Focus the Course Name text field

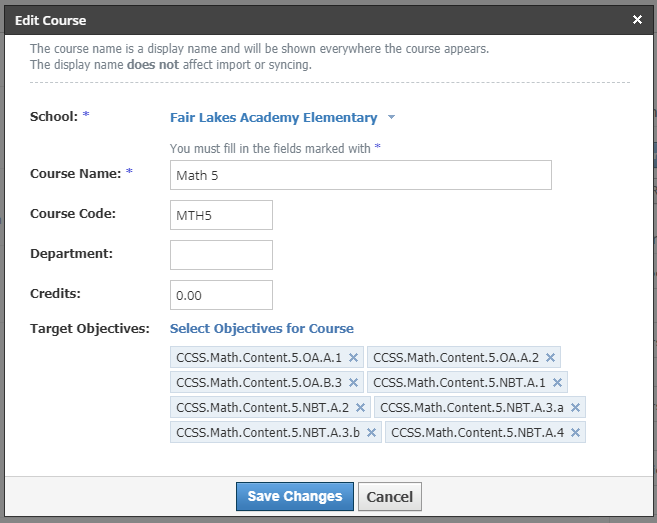(360, 175)
